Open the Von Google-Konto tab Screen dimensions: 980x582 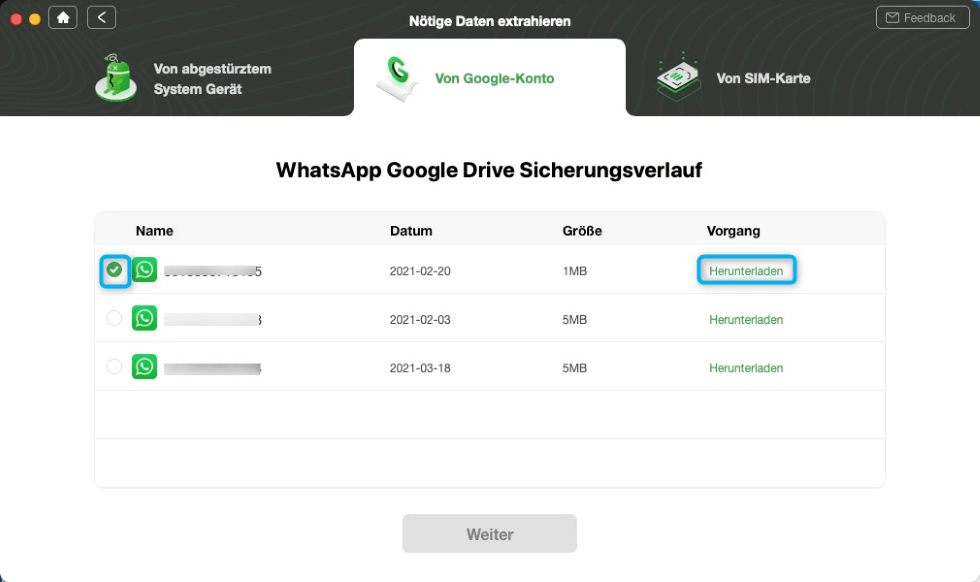pyautogui.click(x=494, y=78)
